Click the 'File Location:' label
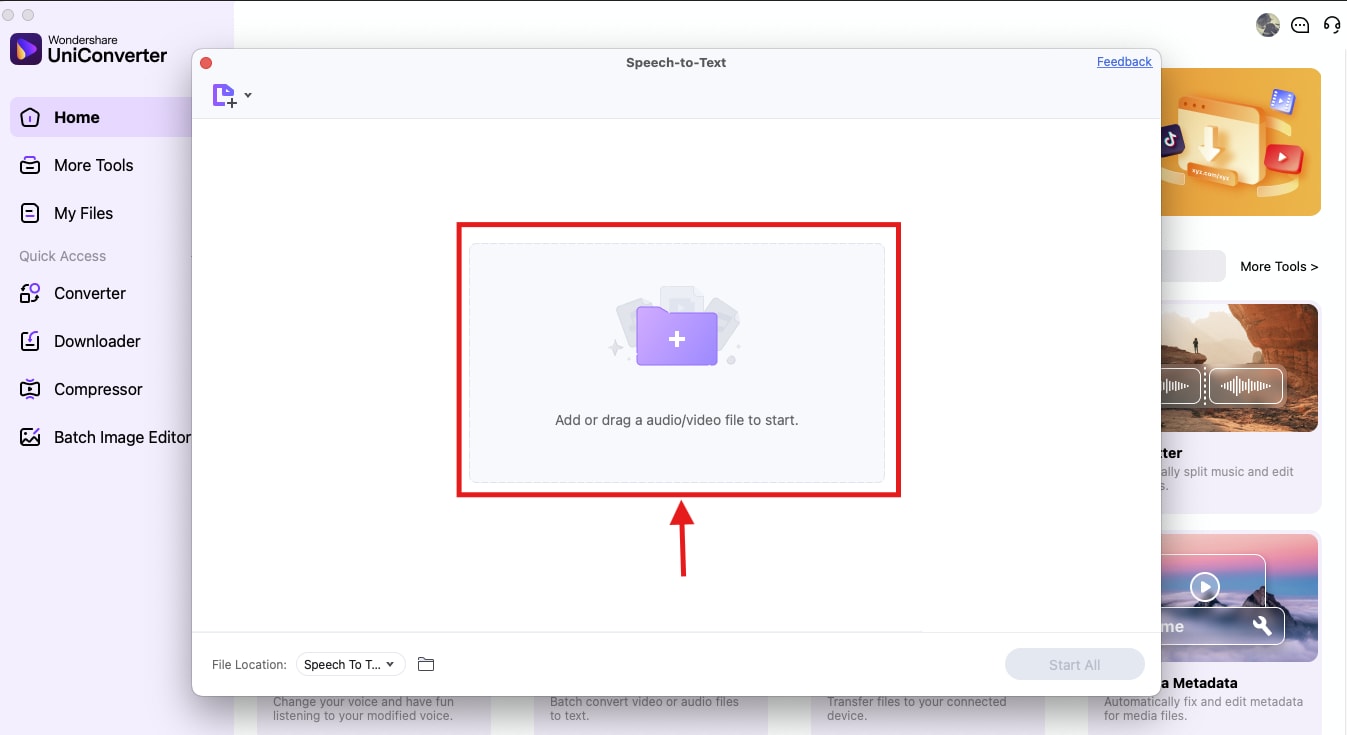The width and height of the screenshot is (1347, 735). [x=250, y=664]
